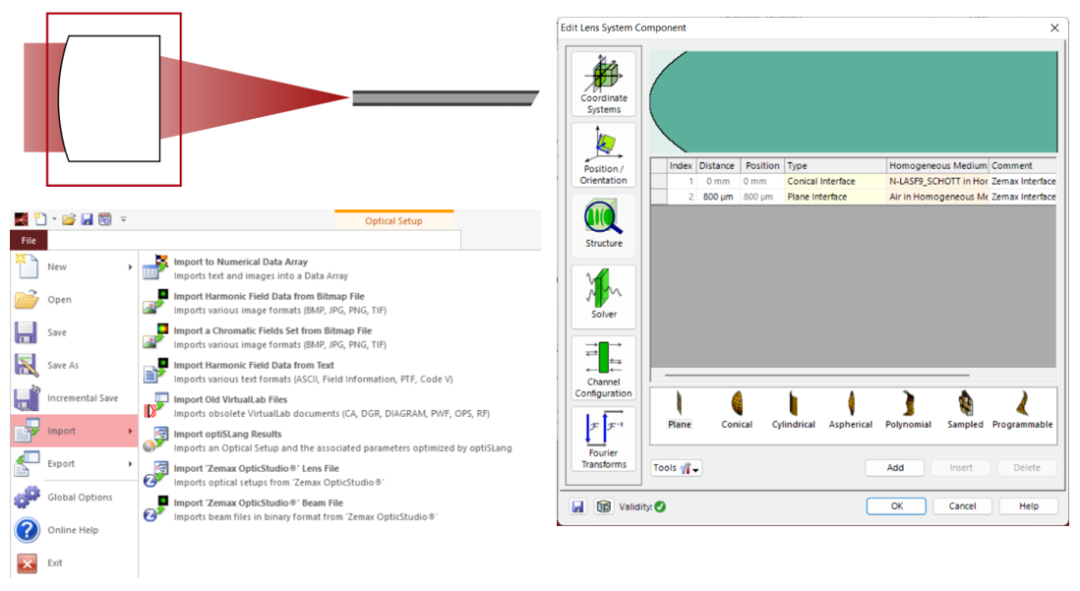Expand the Tools dropdown

676,468
